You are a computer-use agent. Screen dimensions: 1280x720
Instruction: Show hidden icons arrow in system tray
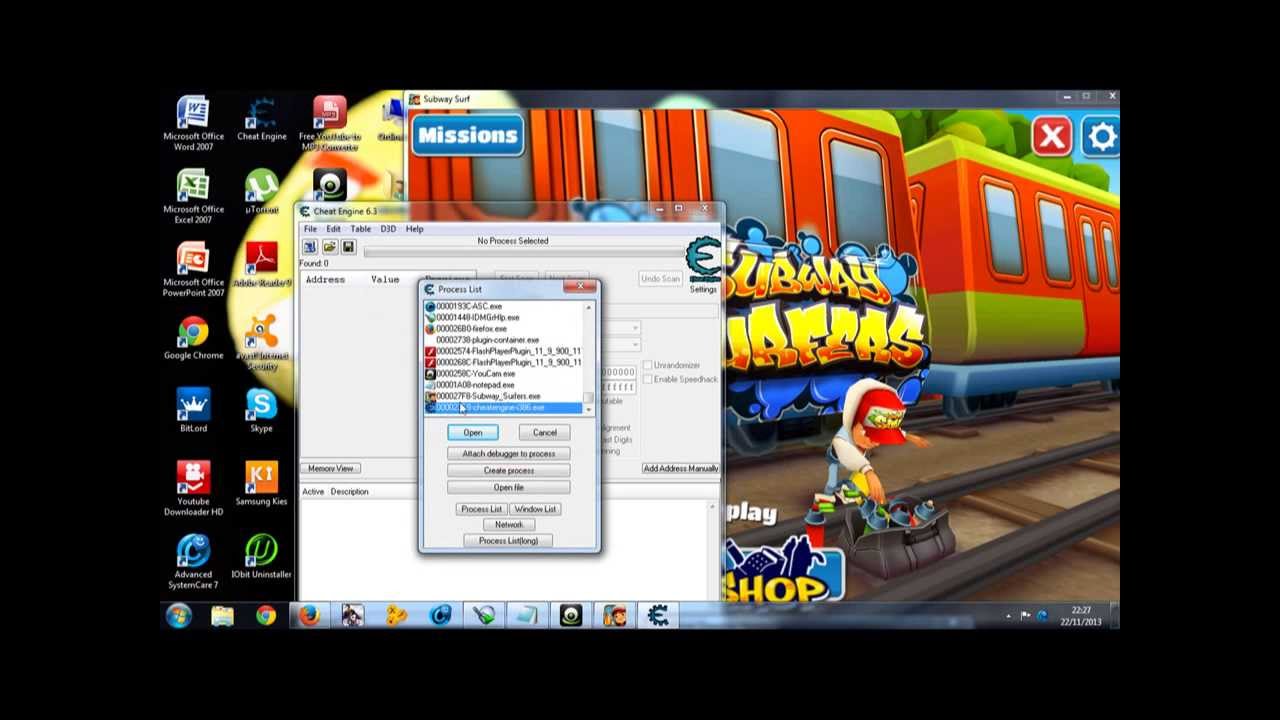1008,616
